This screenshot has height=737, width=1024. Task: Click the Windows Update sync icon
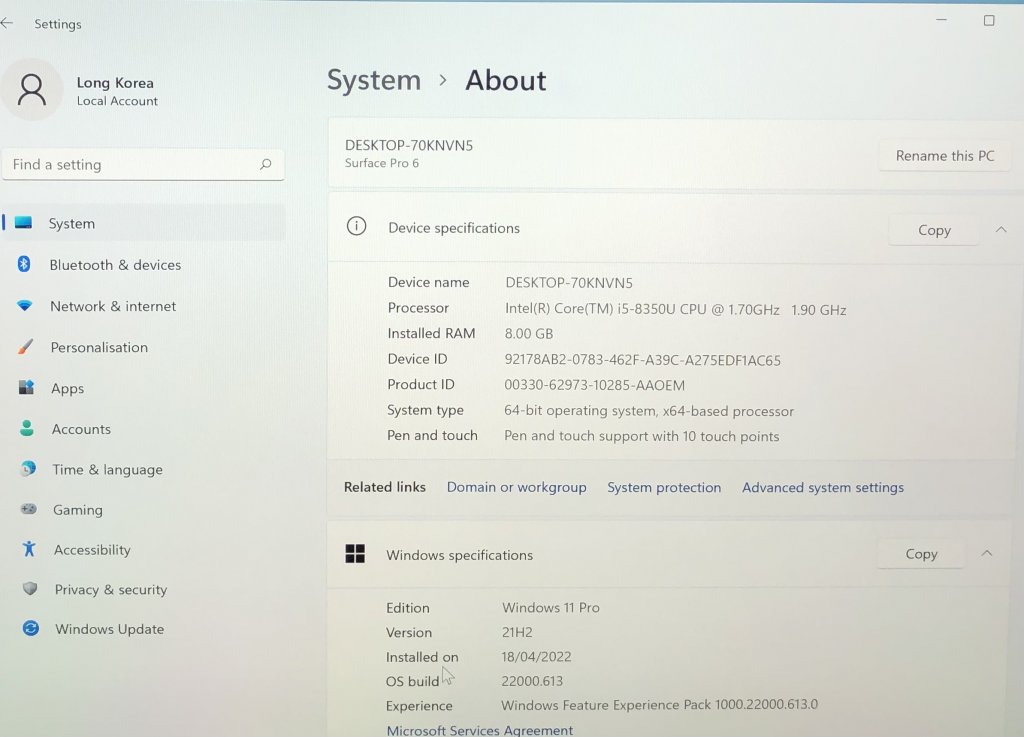(31, 628)
